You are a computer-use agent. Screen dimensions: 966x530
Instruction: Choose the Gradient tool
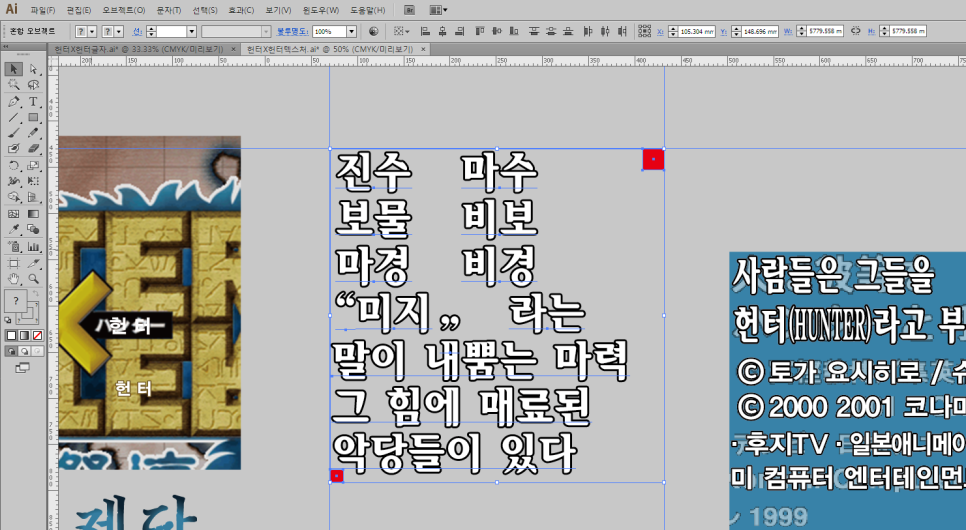pyautogui.click(x=33, y=214)
